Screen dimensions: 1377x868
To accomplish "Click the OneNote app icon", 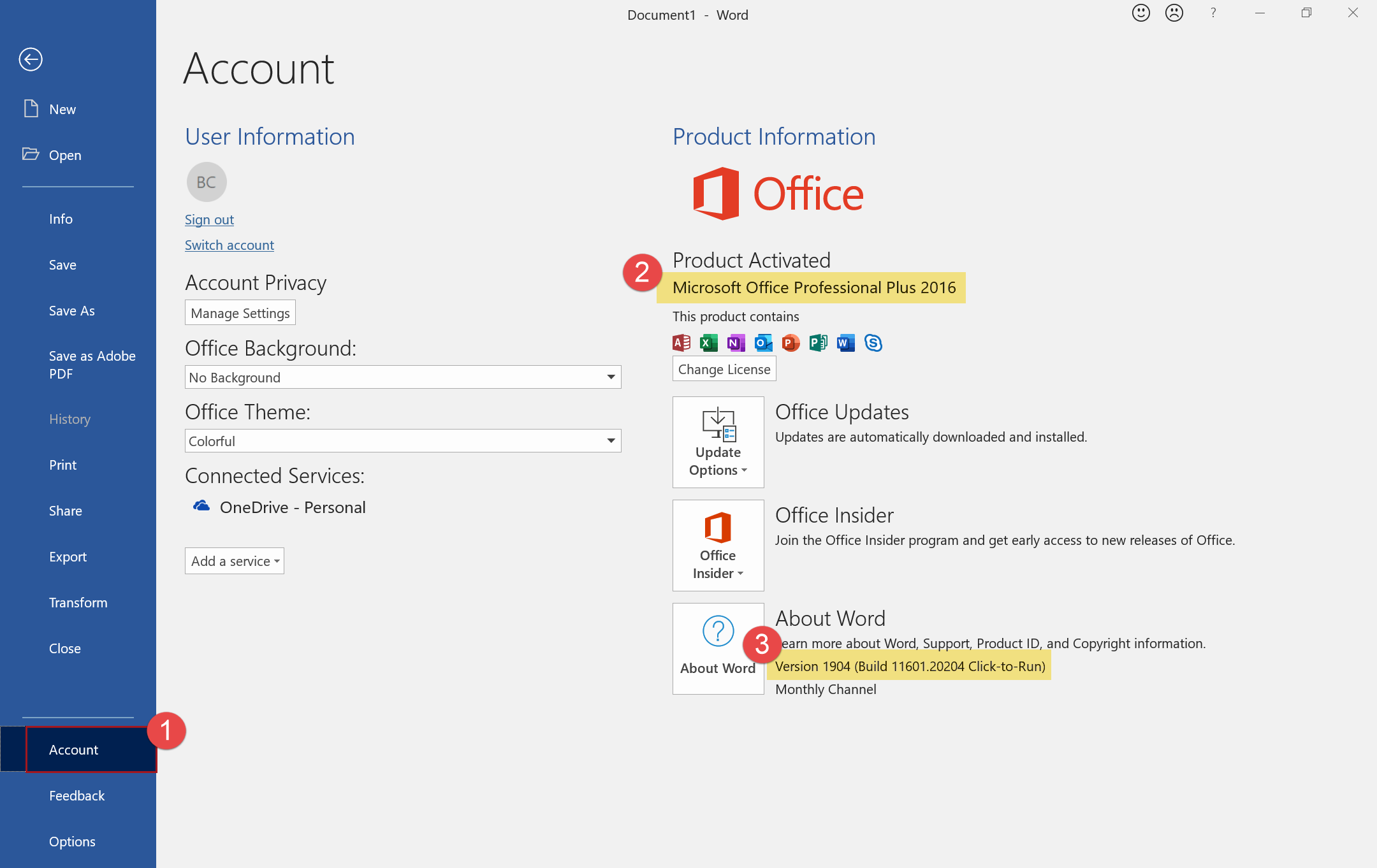I will [x=736, y=343].
